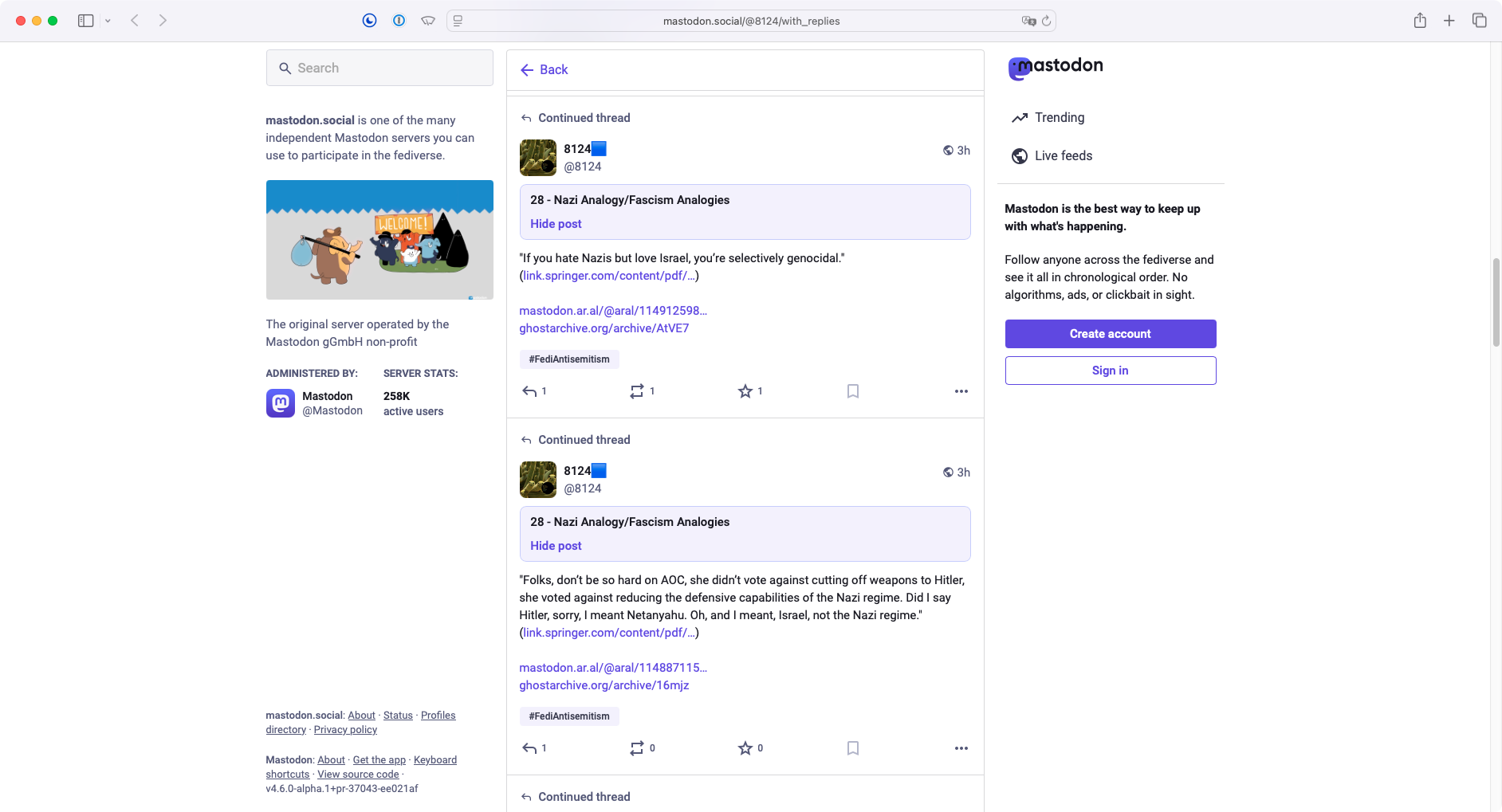Open ghostarchive.org/archive/16mjz link
This screenshot has width=1502, height=812.
[604, 685]
